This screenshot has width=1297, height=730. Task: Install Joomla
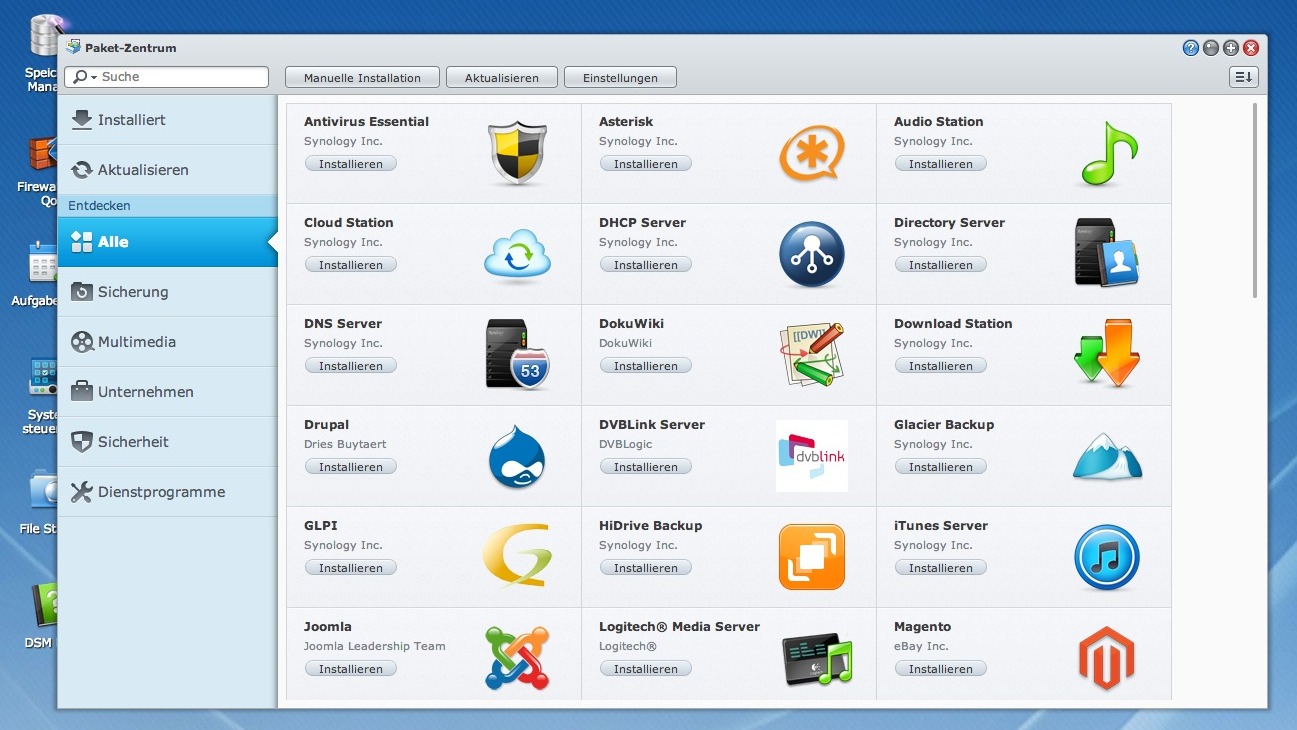(351, 669)
